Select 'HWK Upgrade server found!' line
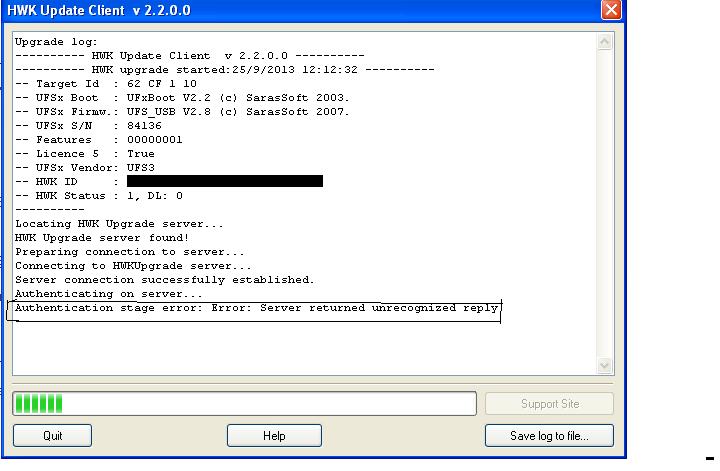This screenshot has height=471, width=720. coord(102,238)
